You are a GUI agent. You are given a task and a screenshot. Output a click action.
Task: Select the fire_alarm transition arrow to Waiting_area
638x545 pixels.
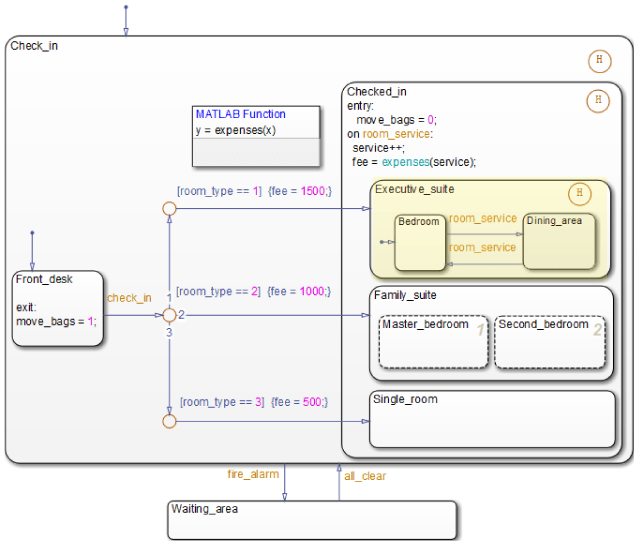point(284,482)
